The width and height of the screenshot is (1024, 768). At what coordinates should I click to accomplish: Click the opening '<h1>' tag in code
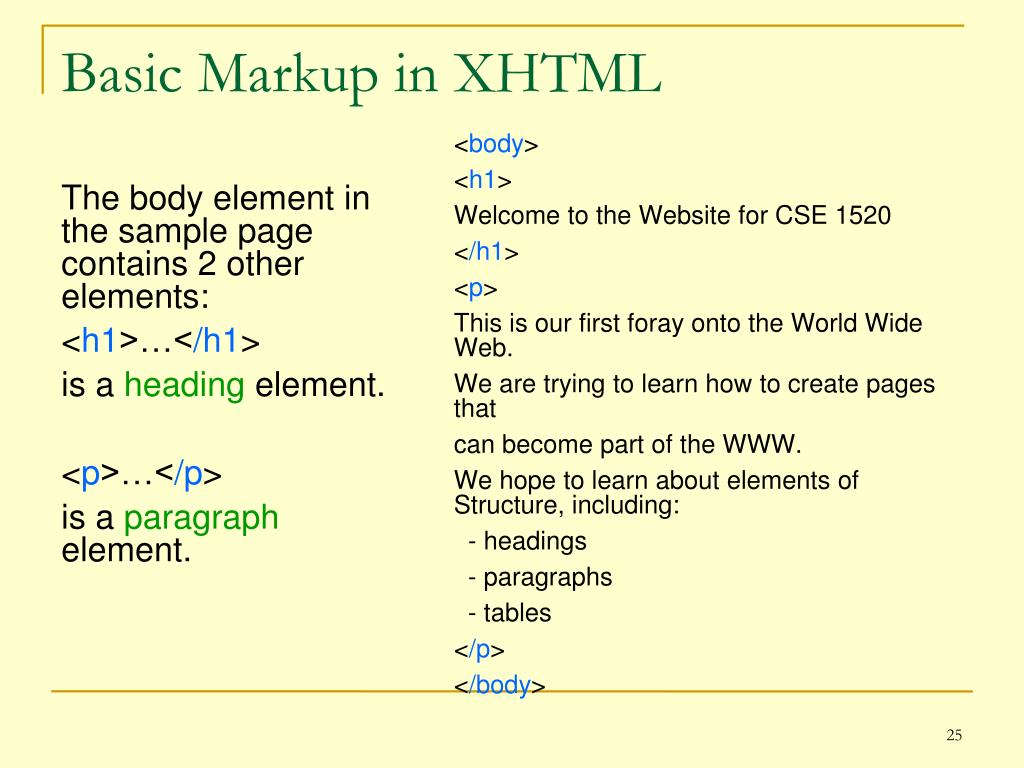(483, 180)
